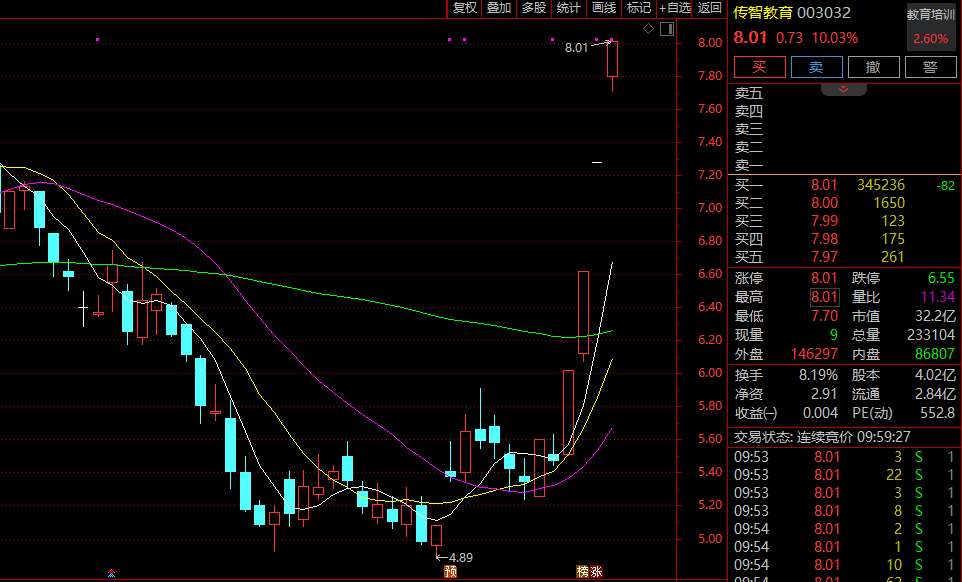Click the 交易状态 连续竞价 status line

pyautogui.click(x=822, y=437)
